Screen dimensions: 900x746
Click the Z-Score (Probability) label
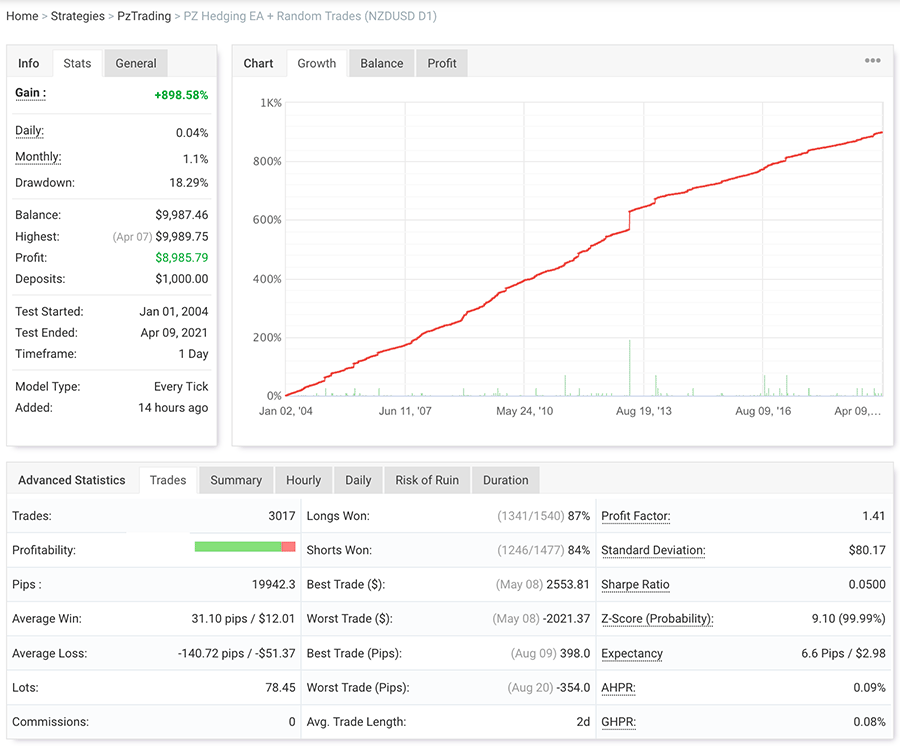[x=657, y=619]
